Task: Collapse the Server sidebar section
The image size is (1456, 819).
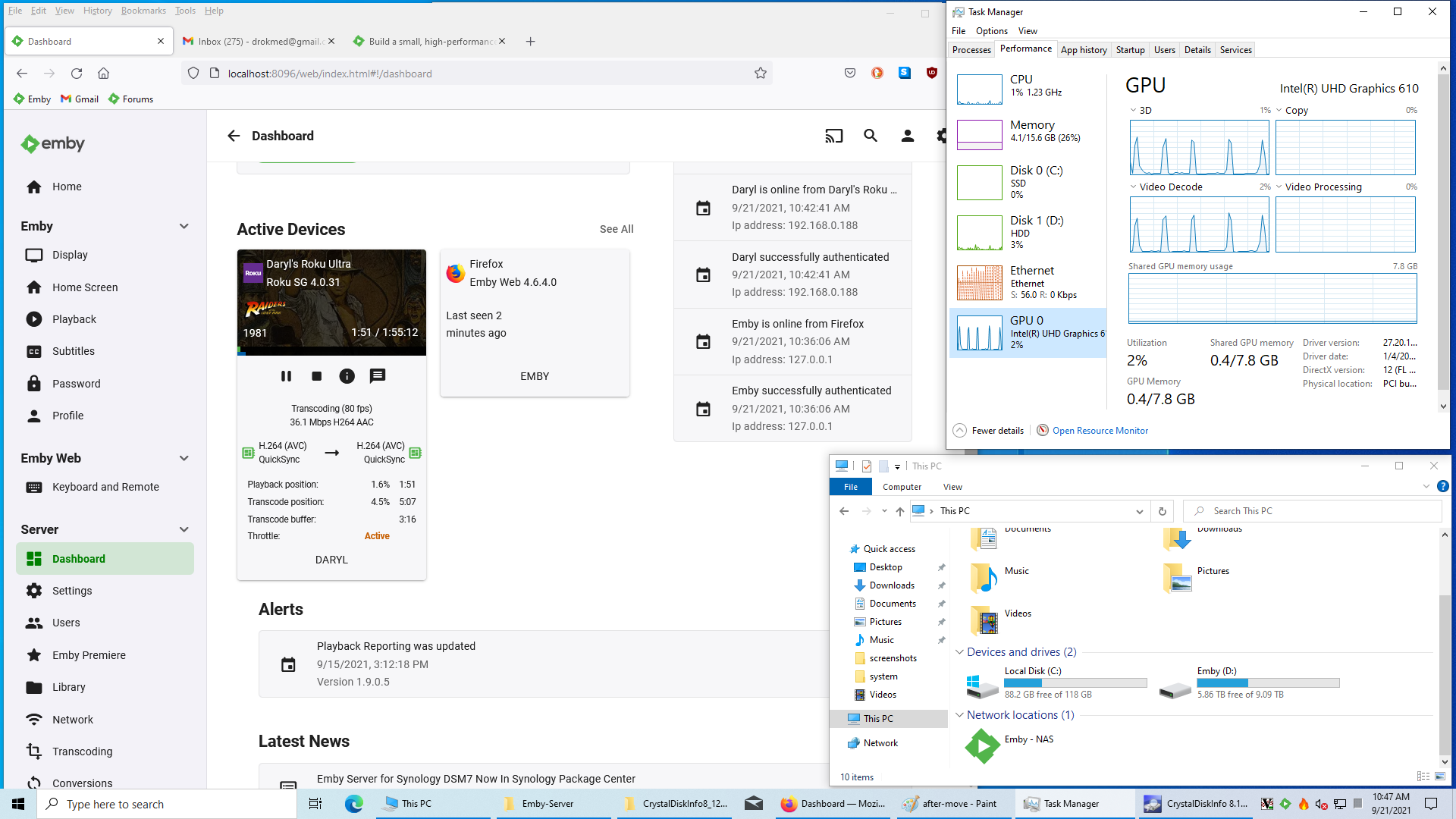Action: click(184, 529)
